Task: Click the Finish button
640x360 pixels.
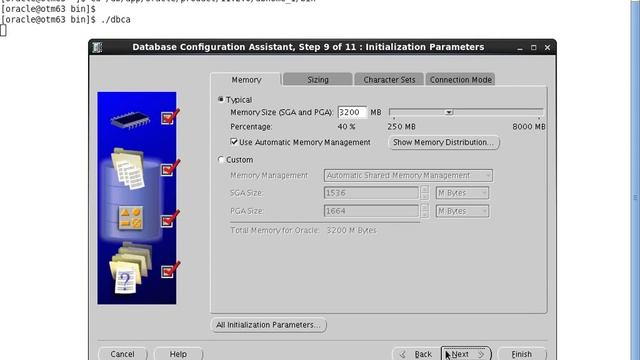Action: (x=522, y=354)
